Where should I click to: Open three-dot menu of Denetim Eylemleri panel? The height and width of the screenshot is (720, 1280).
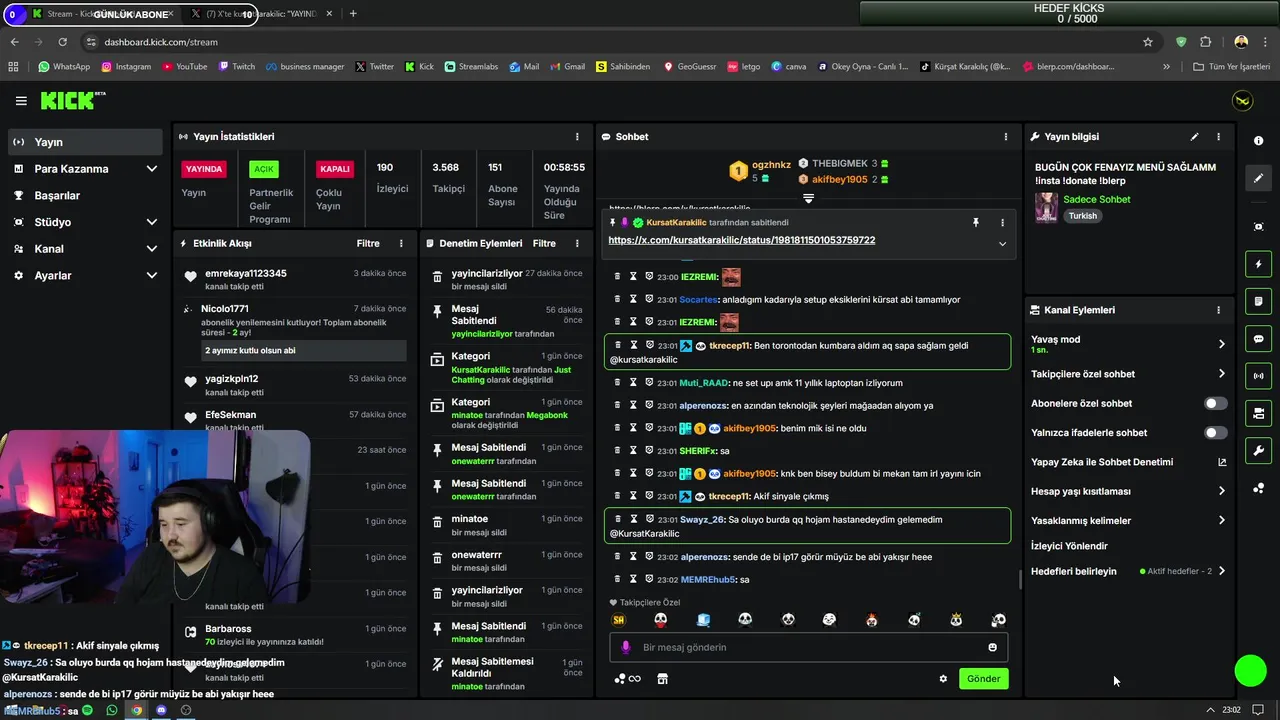point(577,243)
